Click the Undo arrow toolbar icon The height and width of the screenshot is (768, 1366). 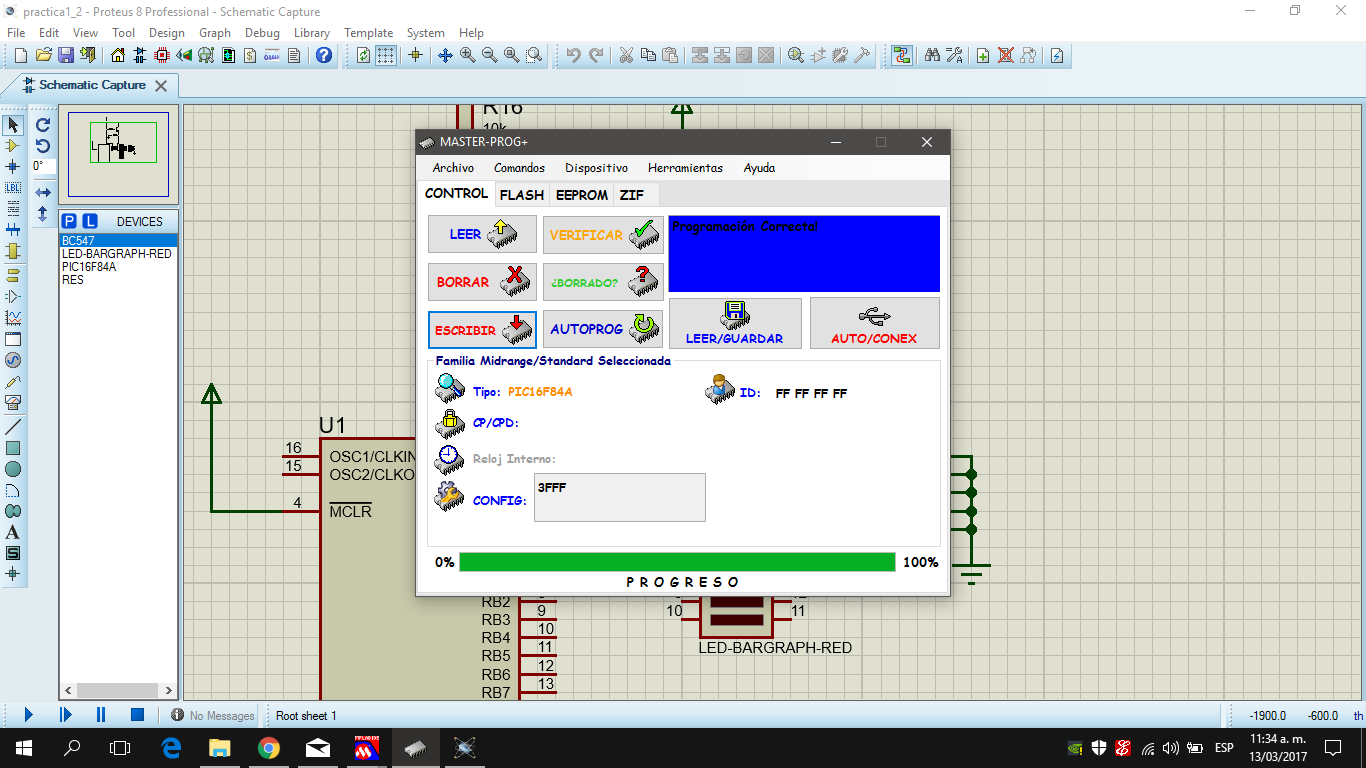coord(573,55)
